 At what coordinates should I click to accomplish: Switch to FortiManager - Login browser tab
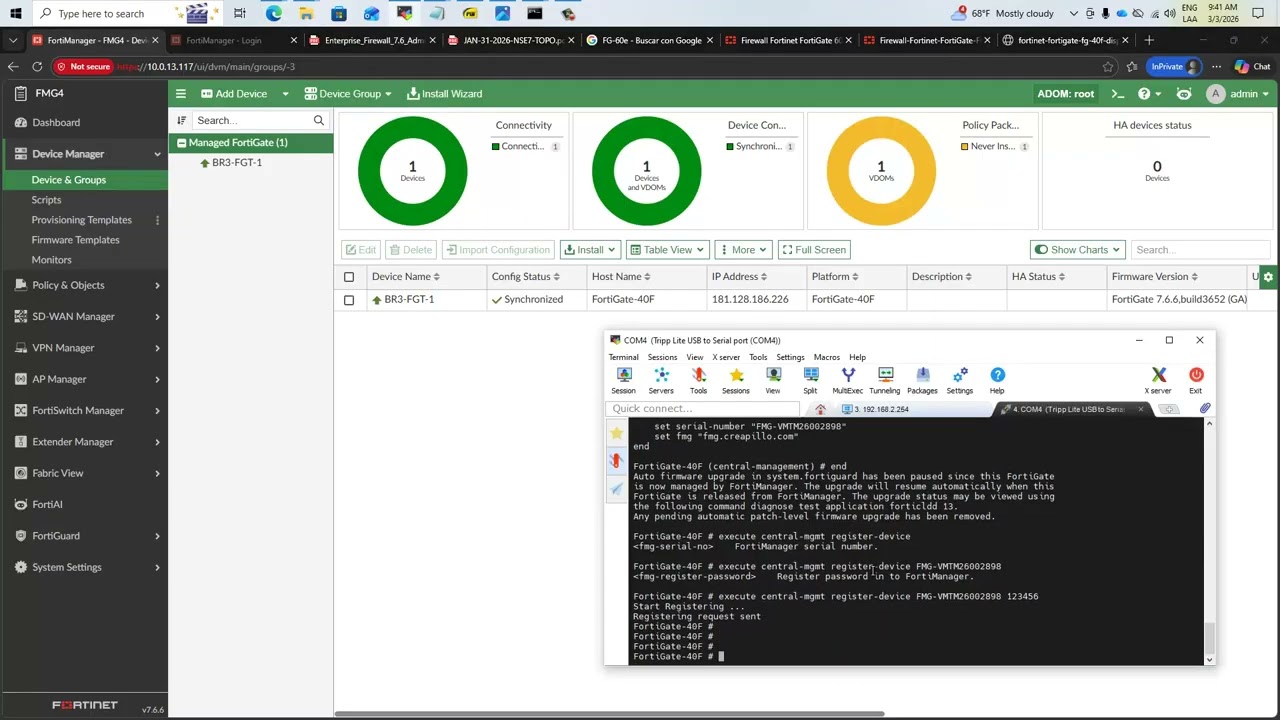tap(234, 41)
